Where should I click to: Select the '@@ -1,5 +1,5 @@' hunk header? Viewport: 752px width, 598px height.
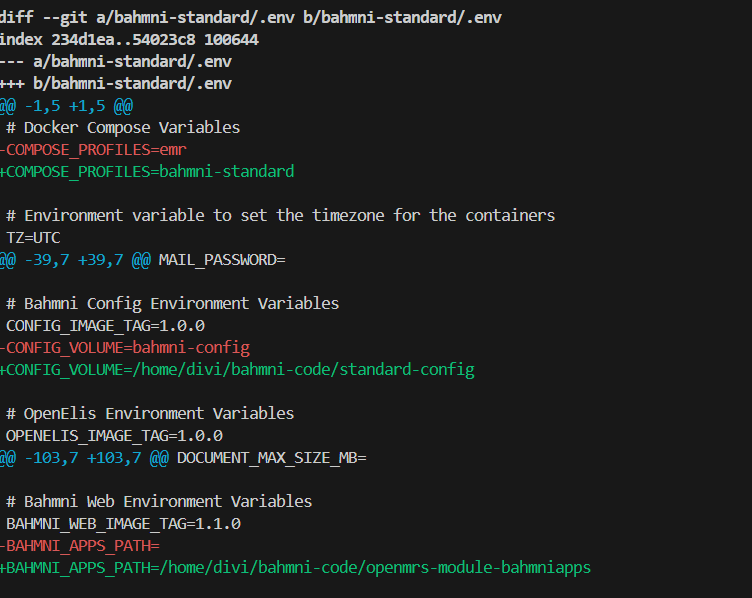pyautogui.click(x=66, y=105)
